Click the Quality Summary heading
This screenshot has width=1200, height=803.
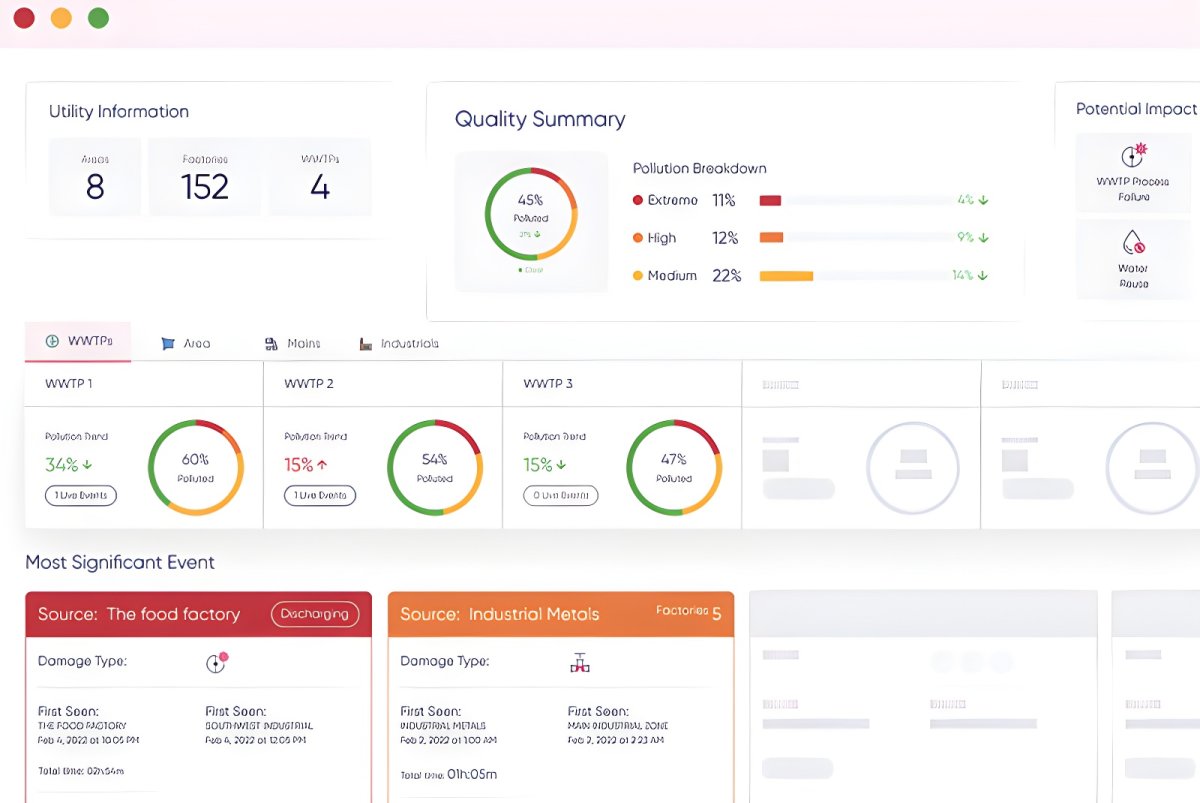(540, 119)
